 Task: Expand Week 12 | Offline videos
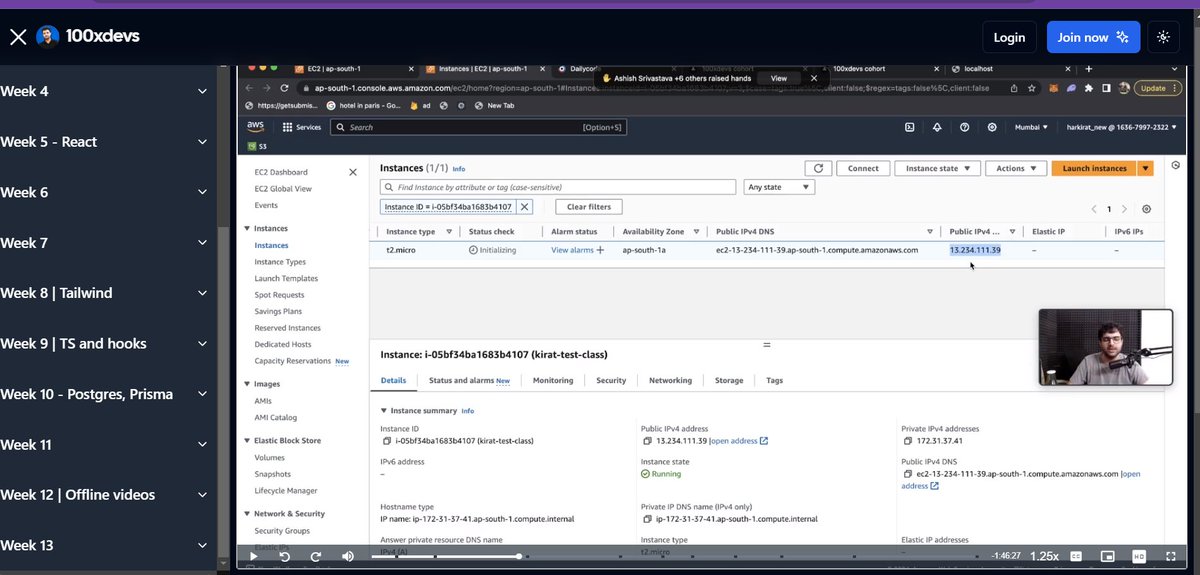click(x=107, y=495)
